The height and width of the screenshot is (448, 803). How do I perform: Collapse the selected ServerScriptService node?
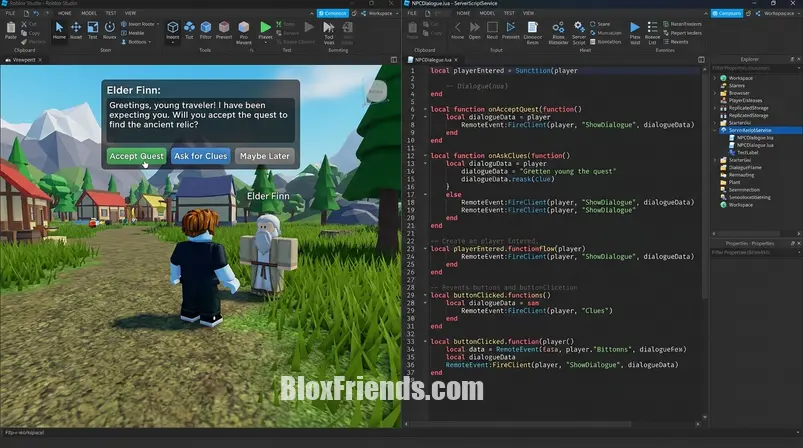pyautogui.click(x=715, y=130)
